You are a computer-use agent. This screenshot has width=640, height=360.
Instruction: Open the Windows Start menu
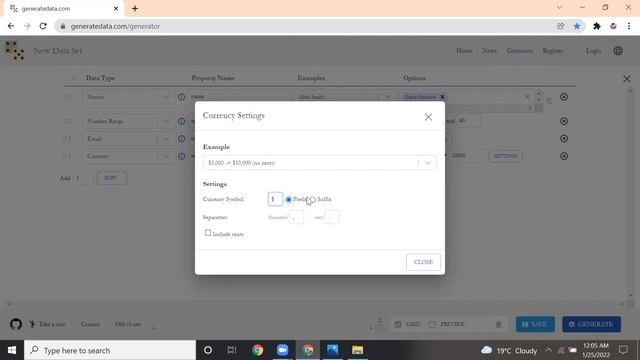pyautogui.click(x=12, y=350)
